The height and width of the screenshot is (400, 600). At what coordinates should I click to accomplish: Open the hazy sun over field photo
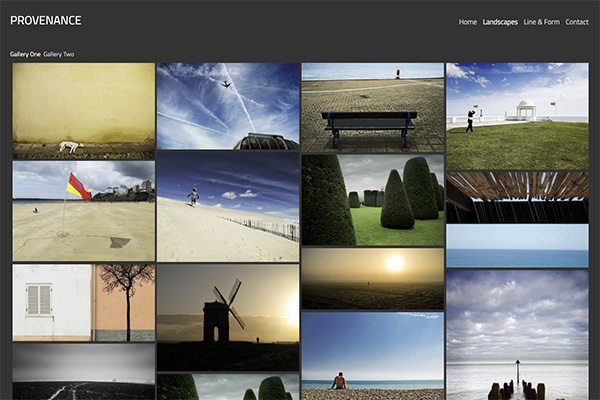click(373, 279)
